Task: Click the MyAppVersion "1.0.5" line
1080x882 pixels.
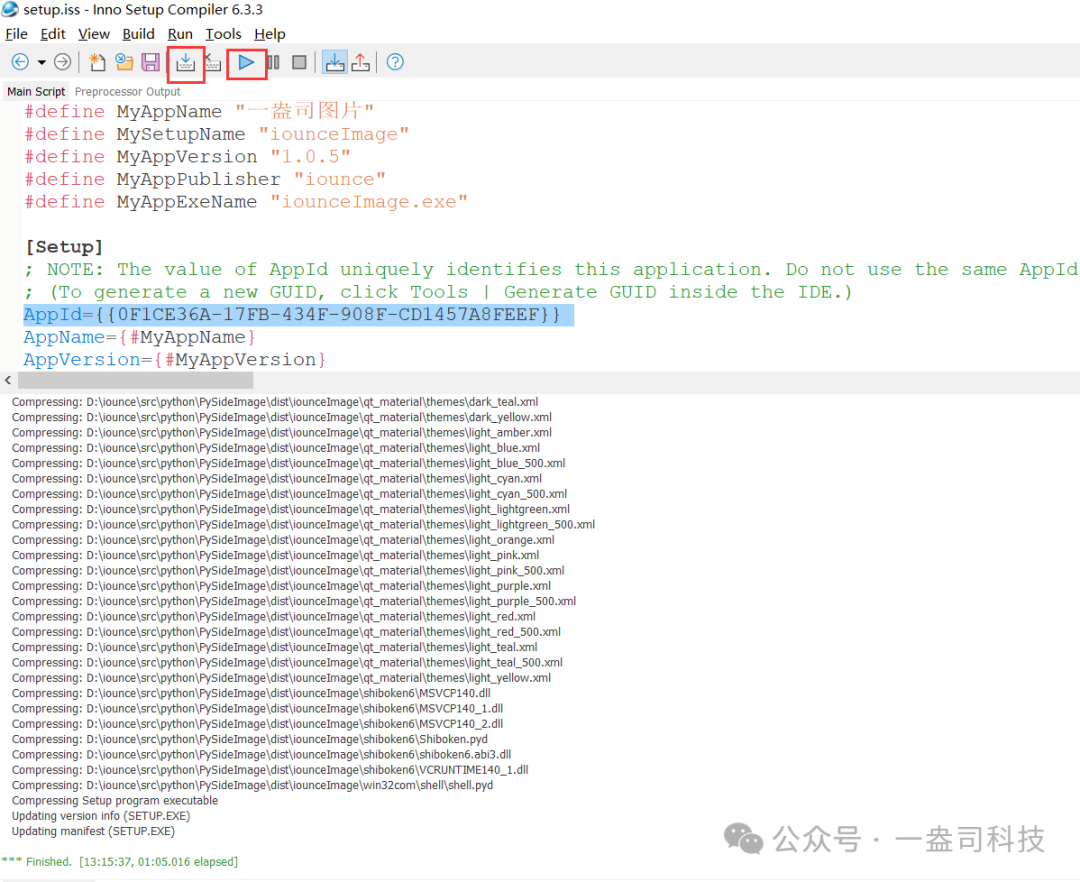Action: point(187,157)
